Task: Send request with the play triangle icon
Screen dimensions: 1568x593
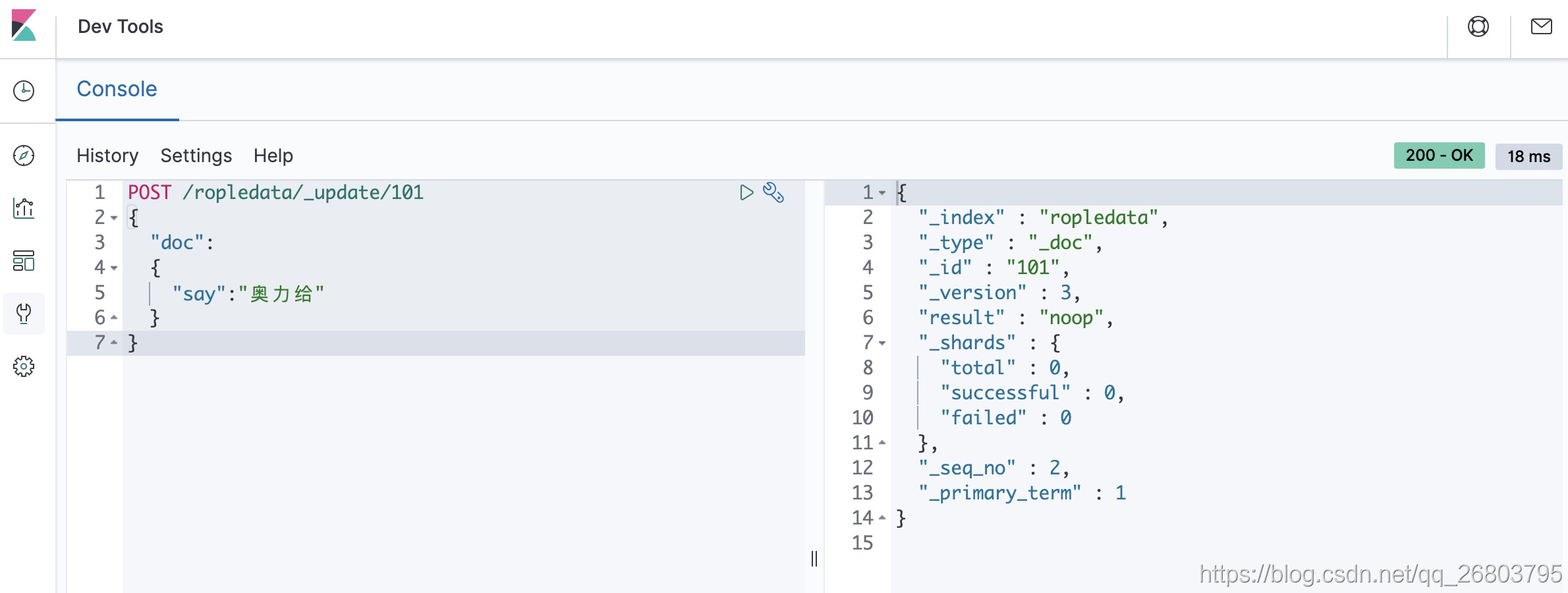Action: point(746,192)
